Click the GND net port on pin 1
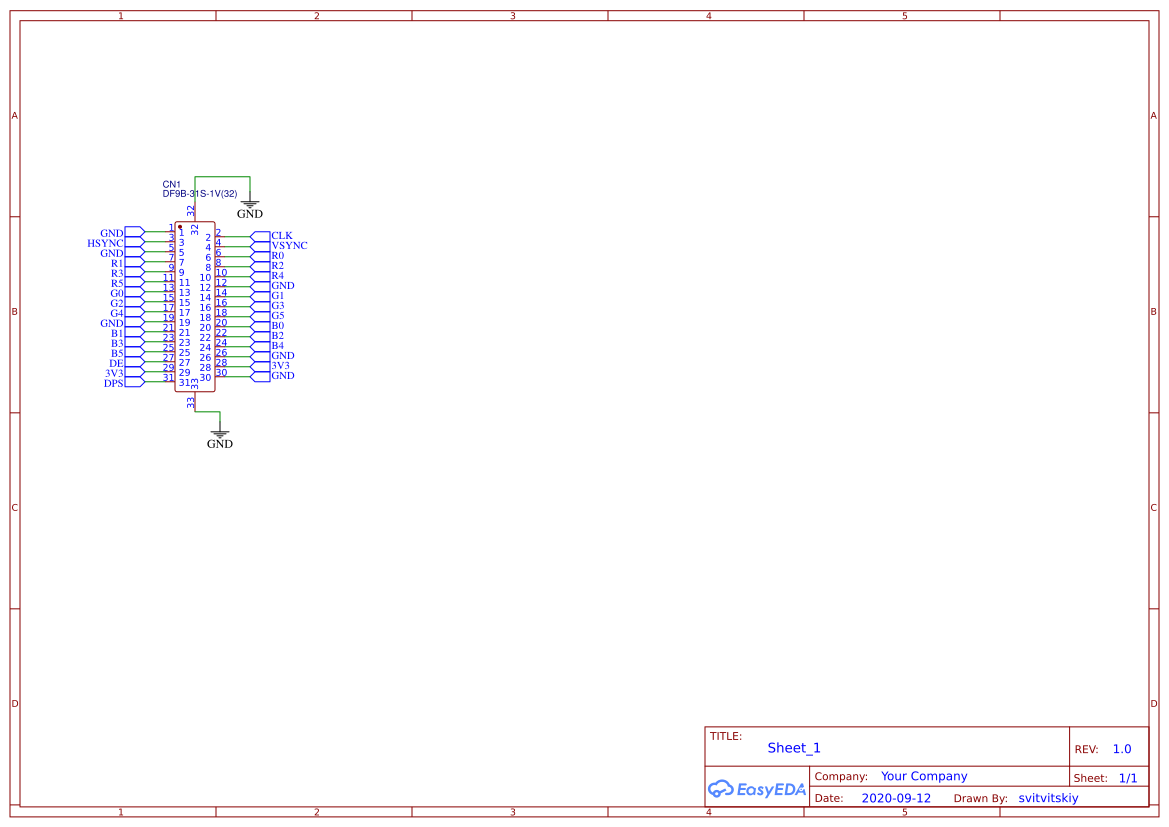Screen dimensions: 1169x827 [x=122, y=233]
